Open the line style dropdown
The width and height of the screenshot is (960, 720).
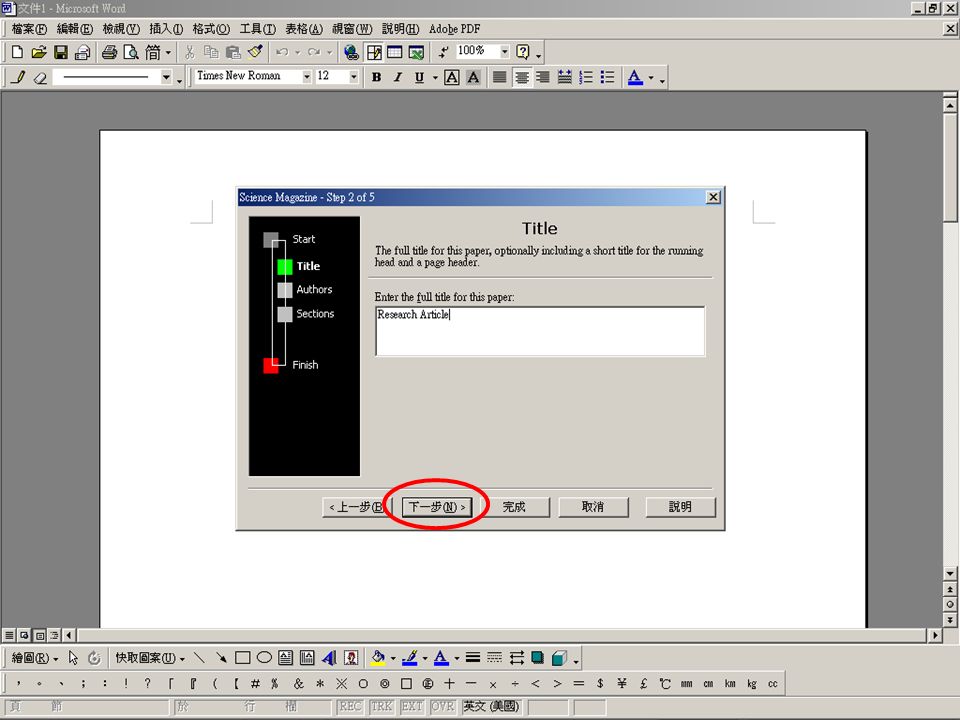(166, 77)
